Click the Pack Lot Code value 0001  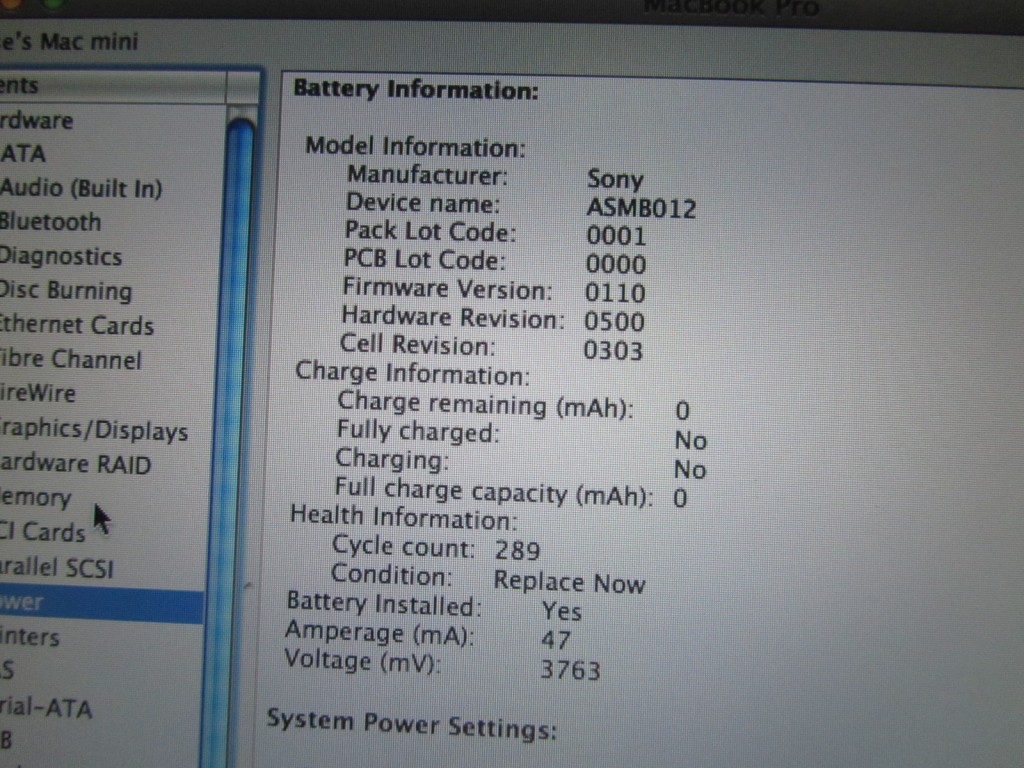(616, 236)
